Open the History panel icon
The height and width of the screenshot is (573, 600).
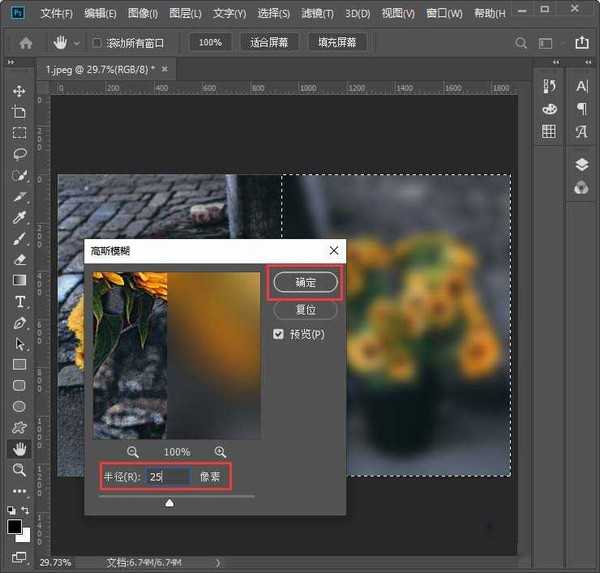549,87
